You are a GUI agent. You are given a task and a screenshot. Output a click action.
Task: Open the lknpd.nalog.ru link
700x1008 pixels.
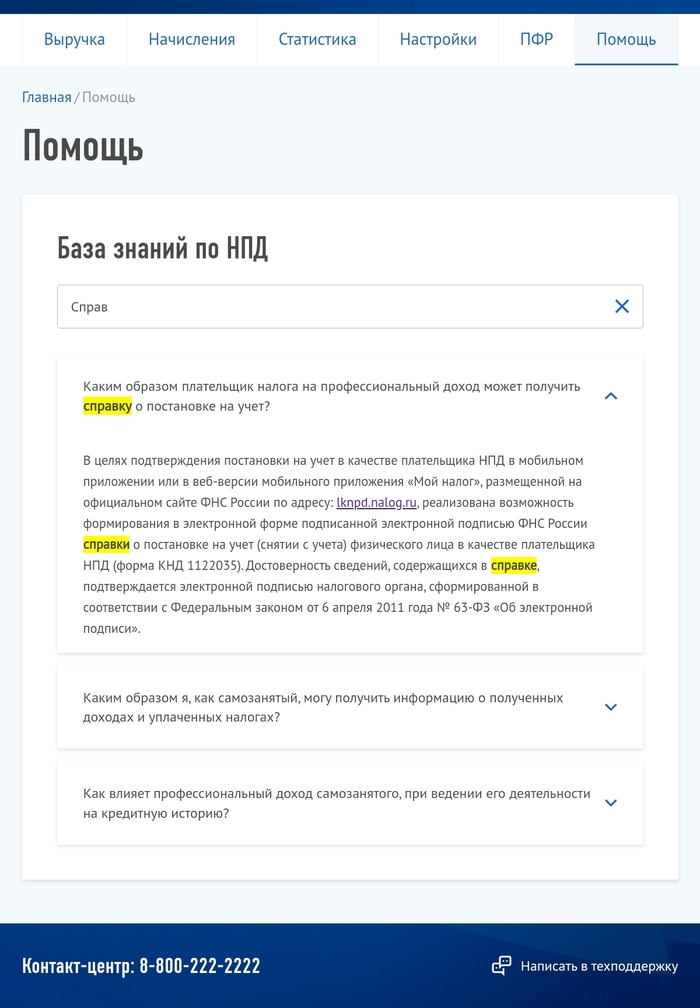pyautogui.click(x=376, y=502)
